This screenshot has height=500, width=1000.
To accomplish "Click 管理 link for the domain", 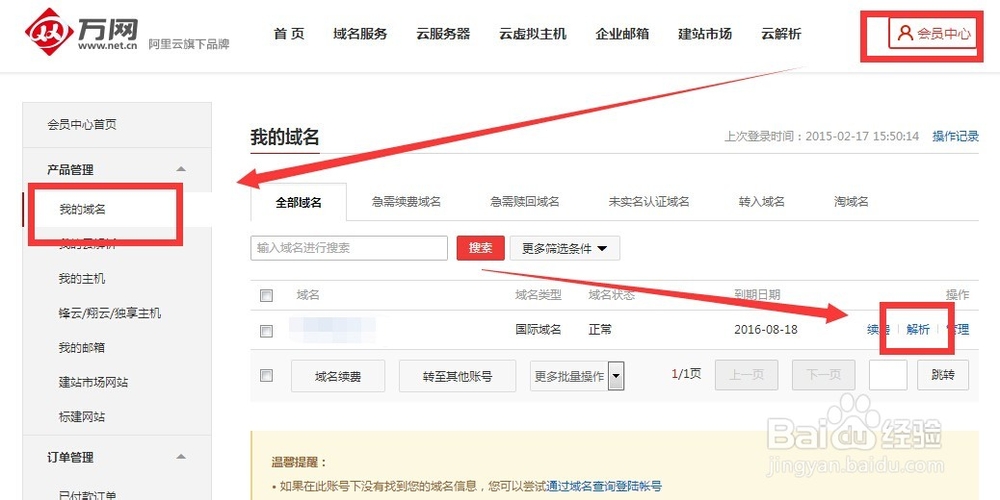I will pyautogui.click(x=958, y=329).
